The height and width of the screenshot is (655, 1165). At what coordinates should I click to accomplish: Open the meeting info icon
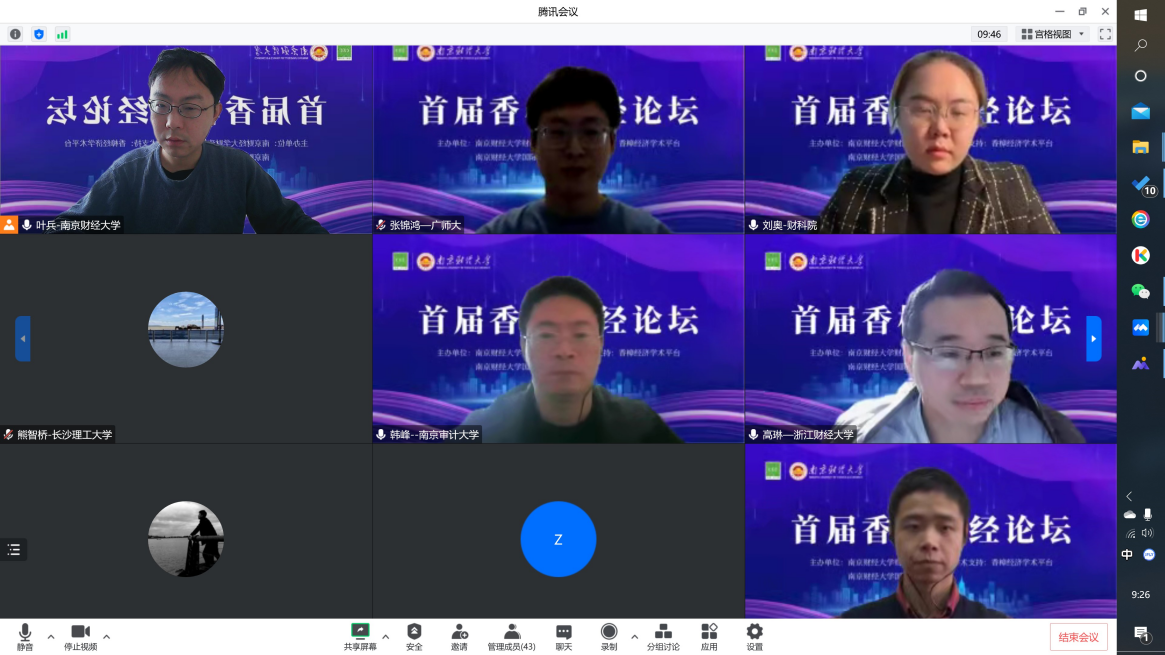coord(15,33)
